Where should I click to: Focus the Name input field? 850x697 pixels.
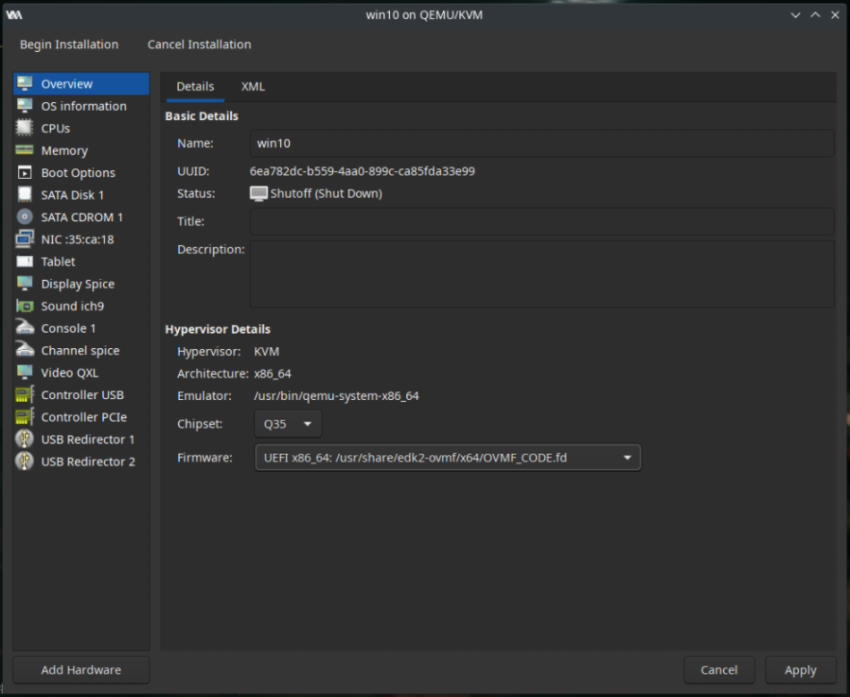click(x=542, y=143)
